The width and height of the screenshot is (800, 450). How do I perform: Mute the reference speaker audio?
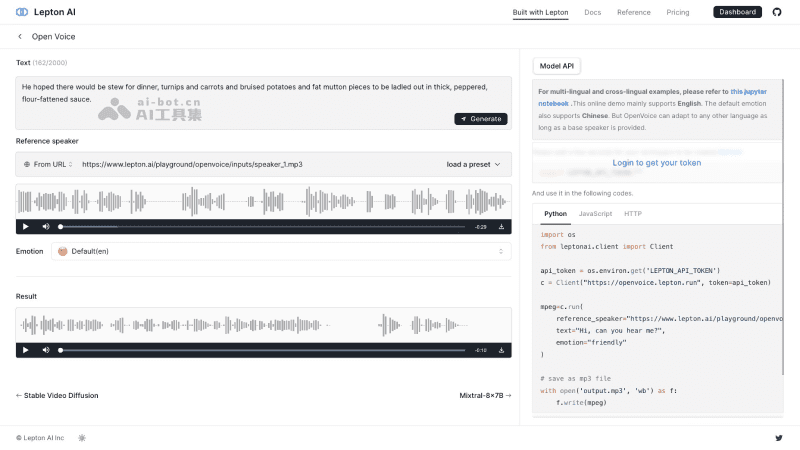(46, 227)
